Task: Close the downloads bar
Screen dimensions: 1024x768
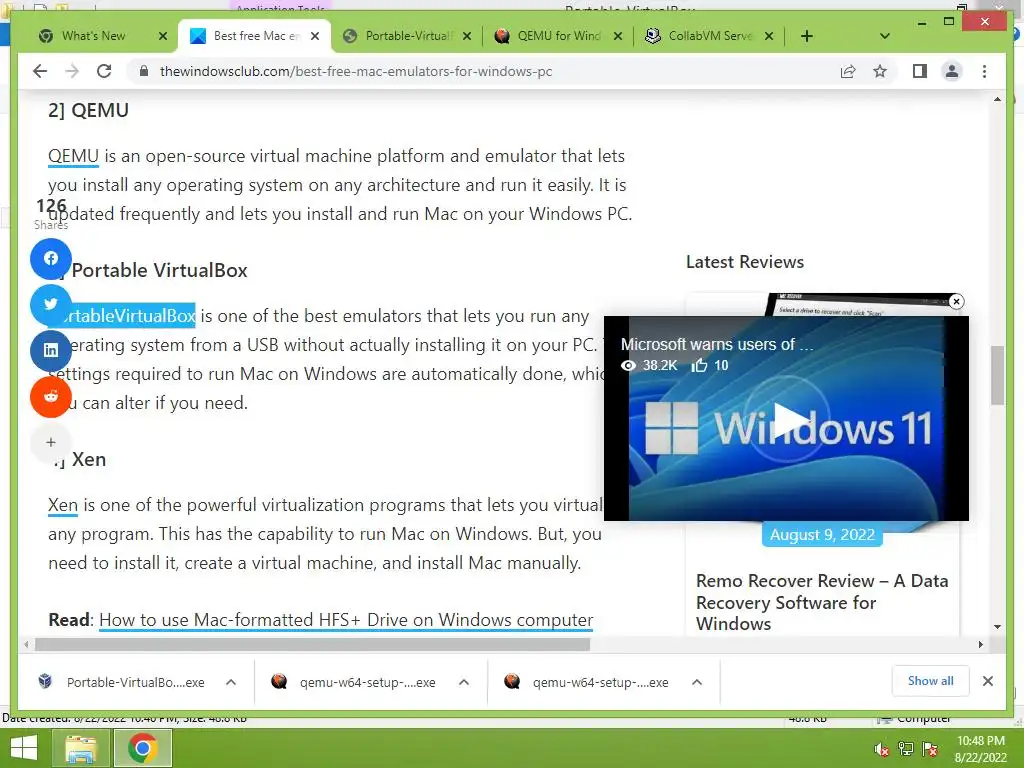Action: [988, 681]
